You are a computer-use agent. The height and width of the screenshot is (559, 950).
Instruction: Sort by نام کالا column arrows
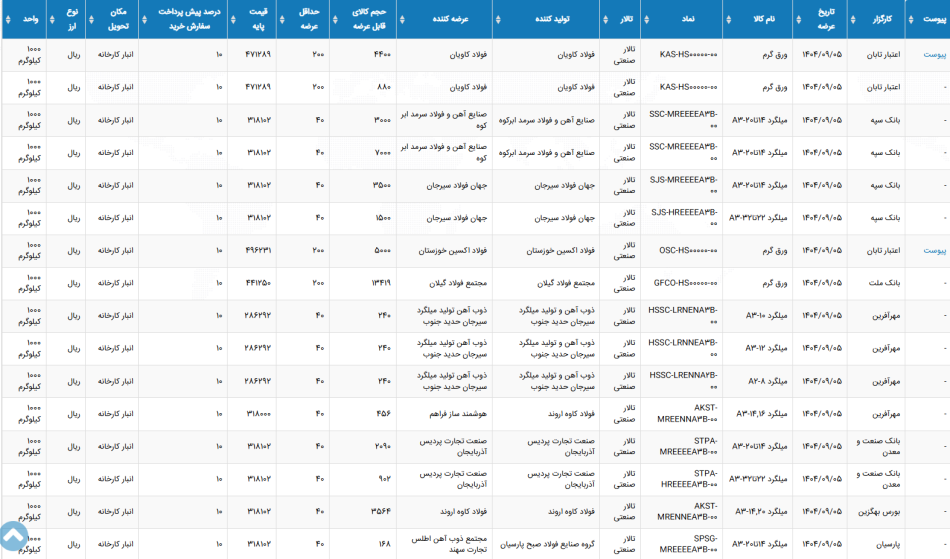coord(729,19)
